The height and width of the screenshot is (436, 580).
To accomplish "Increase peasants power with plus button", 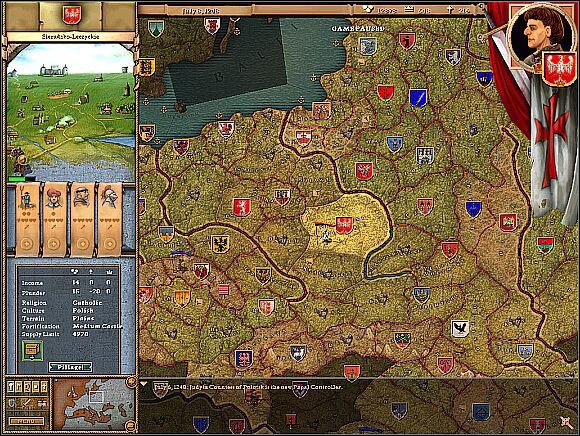I will (x=26, y=244).
